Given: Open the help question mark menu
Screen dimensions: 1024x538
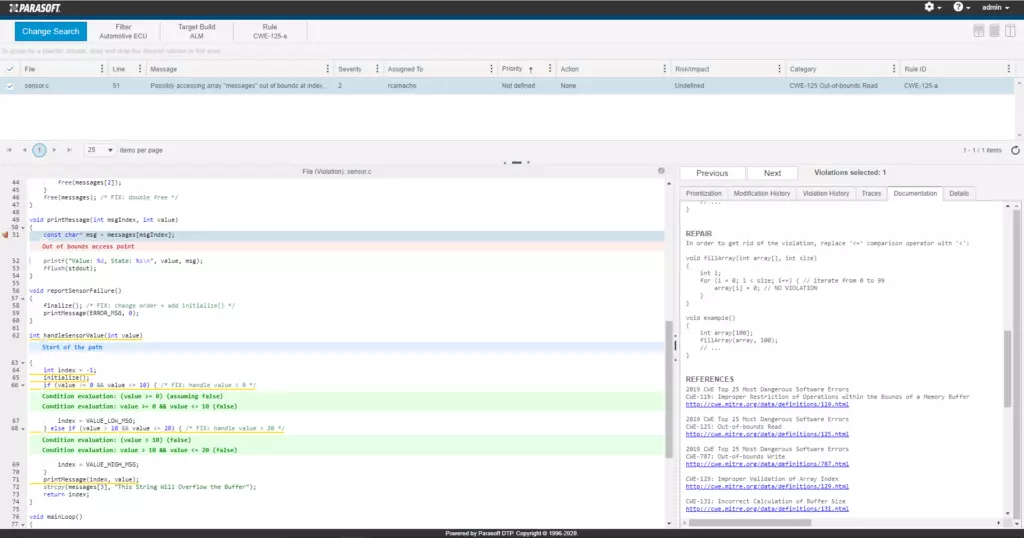Looking at the screenshot, I should [x=961, y=7].
